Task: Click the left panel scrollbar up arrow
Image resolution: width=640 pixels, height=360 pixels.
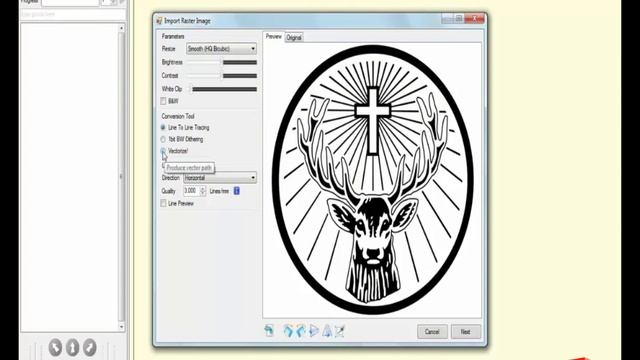Action: point(121,28)
